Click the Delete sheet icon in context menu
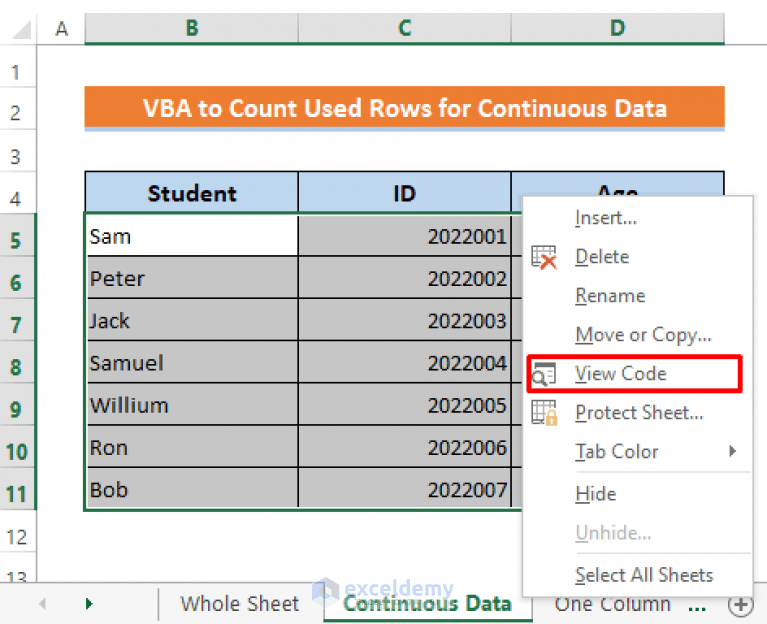767x624 pixels. click(x=544, y=257)
